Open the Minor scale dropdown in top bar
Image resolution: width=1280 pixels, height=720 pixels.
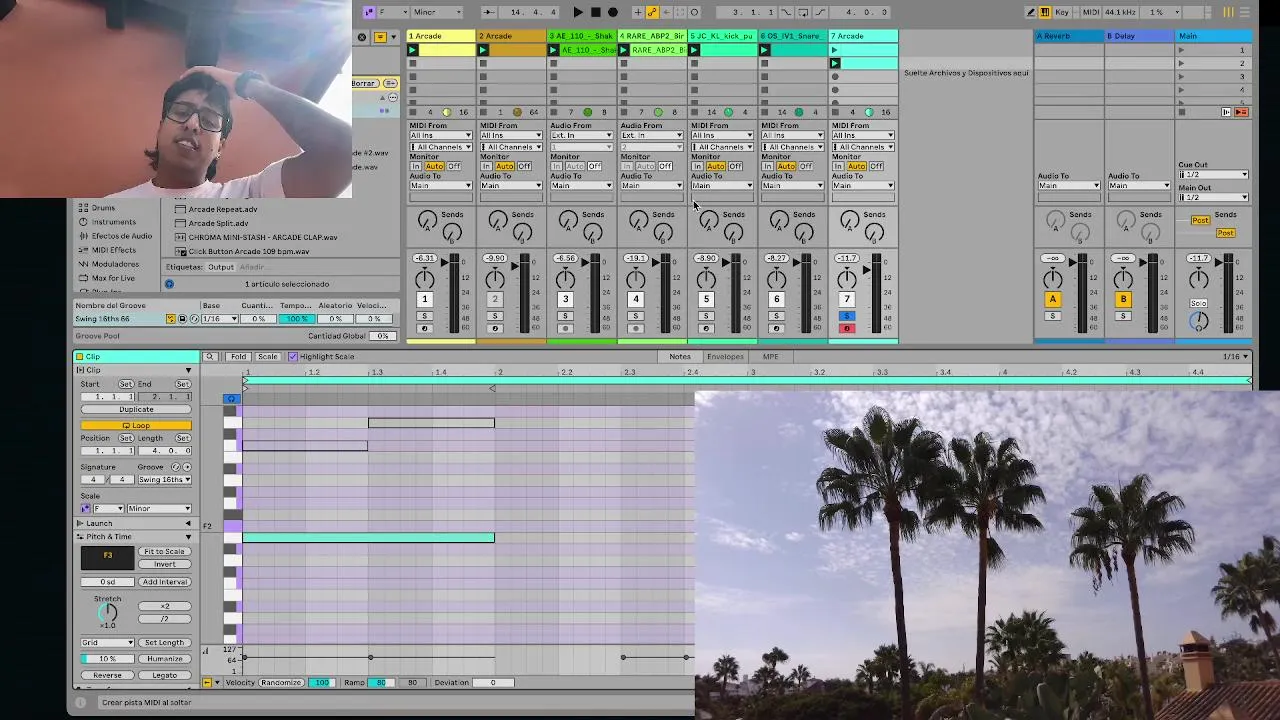(437, 12)
